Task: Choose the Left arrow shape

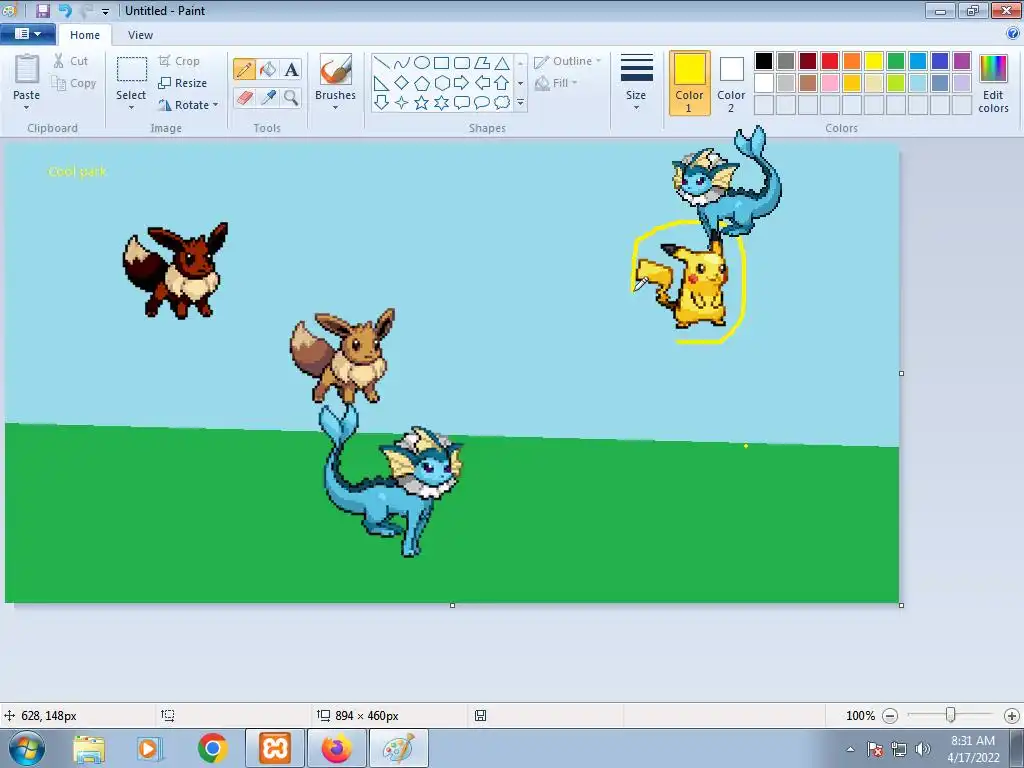Action: pos(482,83)
